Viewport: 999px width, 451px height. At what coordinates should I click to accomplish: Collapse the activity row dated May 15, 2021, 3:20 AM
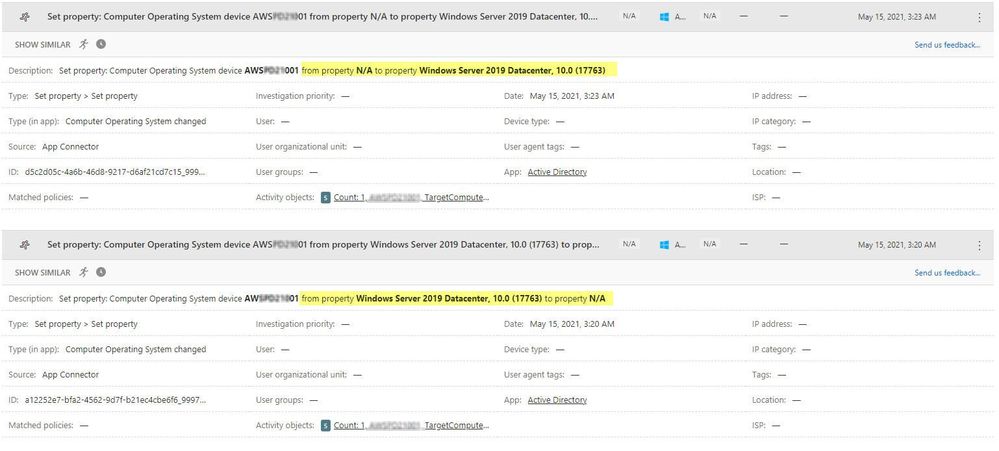[499, 245]
